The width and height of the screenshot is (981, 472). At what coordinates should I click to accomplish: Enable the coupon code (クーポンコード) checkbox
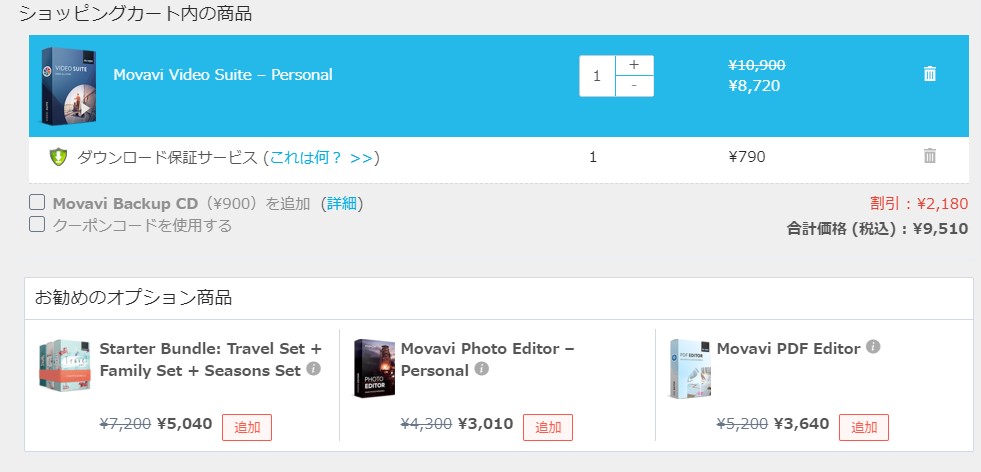pyautogui.click(x=37, y=224)
